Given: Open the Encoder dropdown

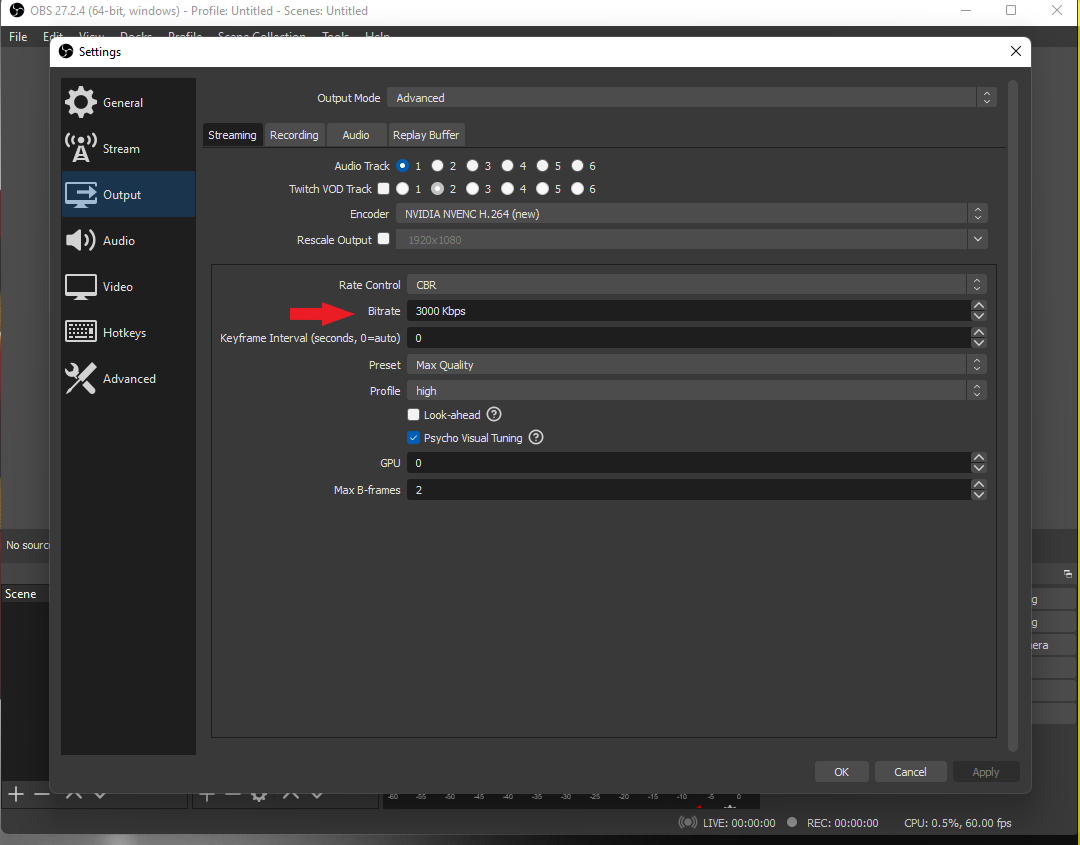Looking at the screenshot, I should point(692,213).
